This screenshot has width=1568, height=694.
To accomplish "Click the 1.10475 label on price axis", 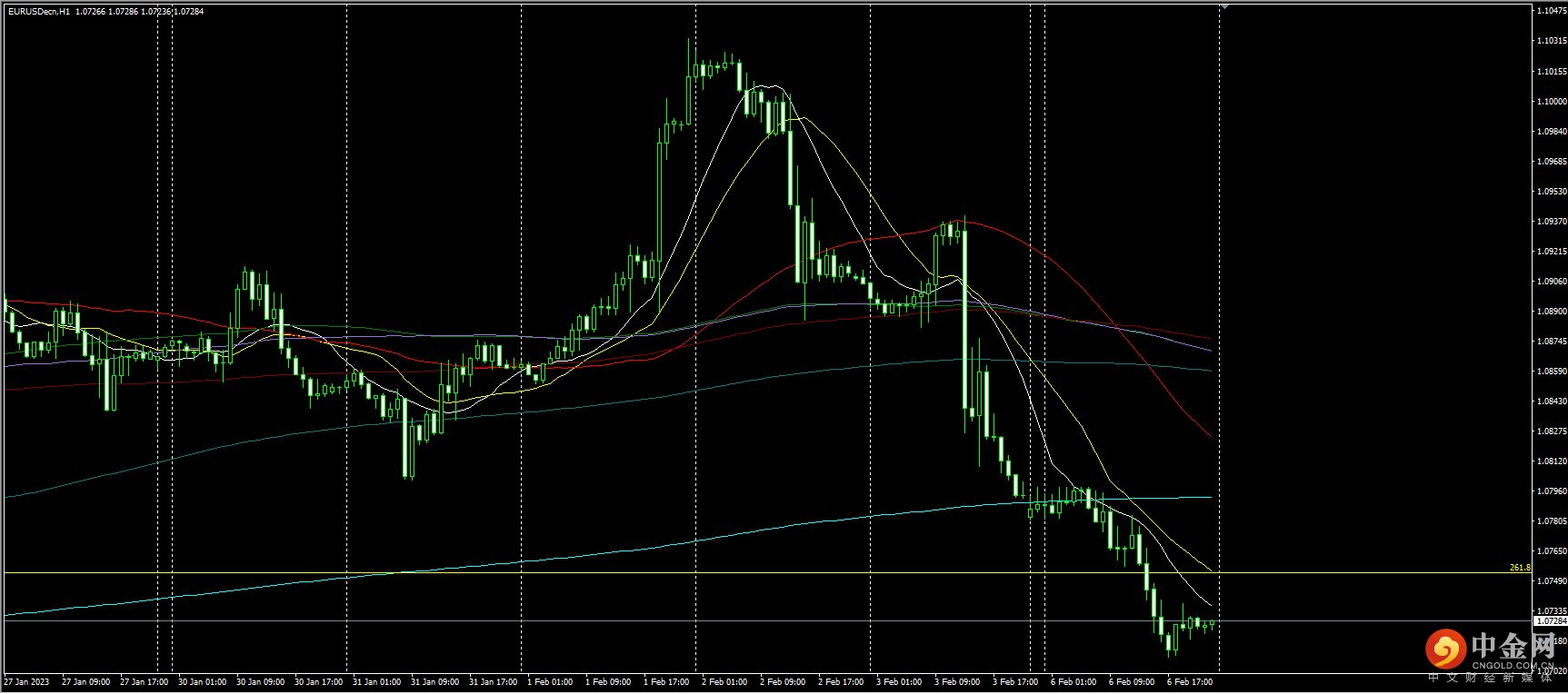I will point(1551,11).
